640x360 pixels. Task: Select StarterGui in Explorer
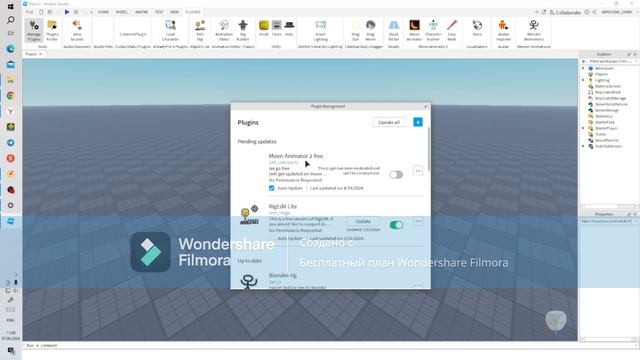tap(603, 116)
